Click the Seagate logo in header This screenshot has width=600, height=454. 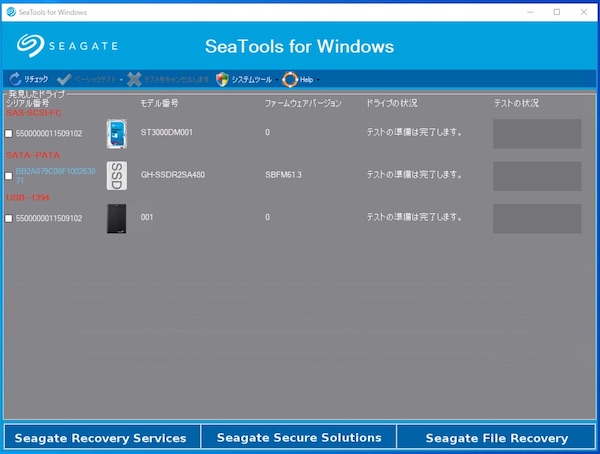[67, 46]
